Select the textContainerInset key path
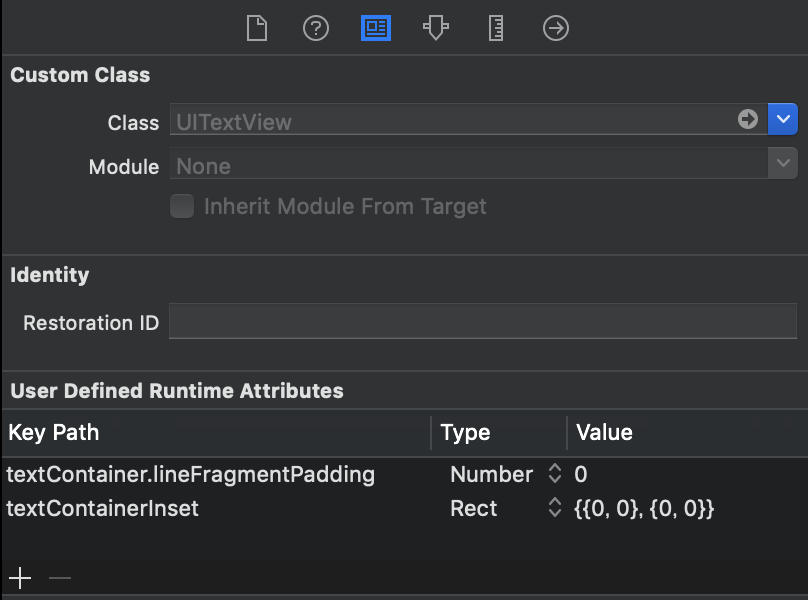The image size is (808, 600). pos(103,508)
